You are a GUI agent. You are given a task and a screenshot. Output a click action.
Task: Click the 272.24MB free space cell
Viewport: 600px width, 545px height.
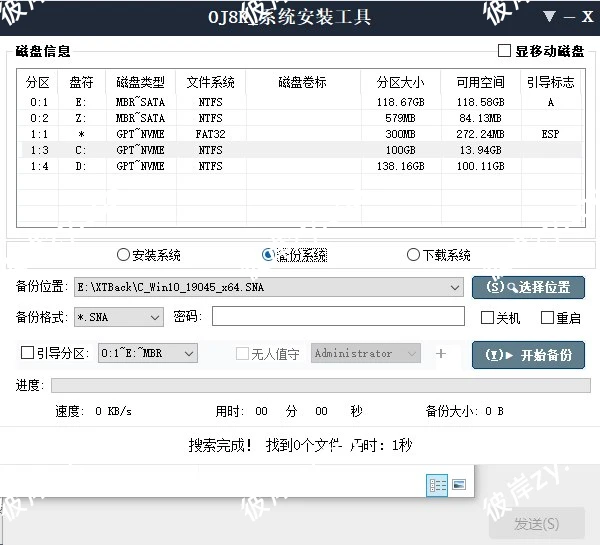480,134
